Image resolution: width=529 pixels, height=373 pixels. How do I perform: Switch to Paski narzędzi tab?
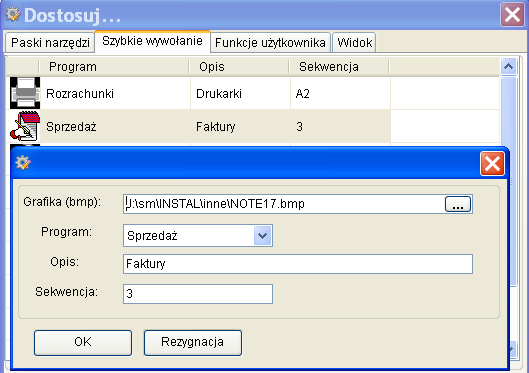[x=50, y=42]
